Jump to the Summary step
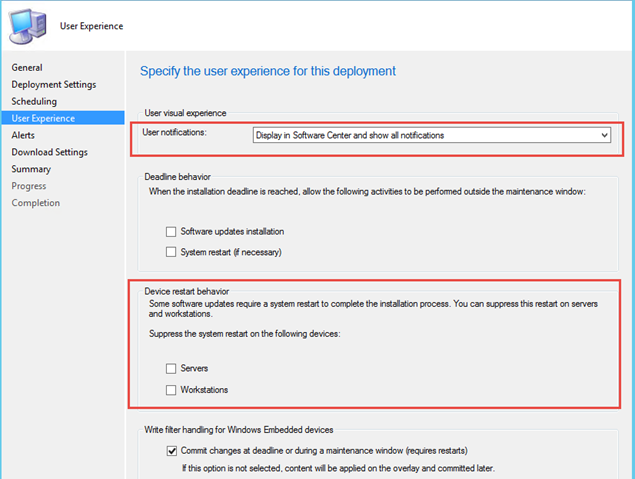 (x=31, y=169)
